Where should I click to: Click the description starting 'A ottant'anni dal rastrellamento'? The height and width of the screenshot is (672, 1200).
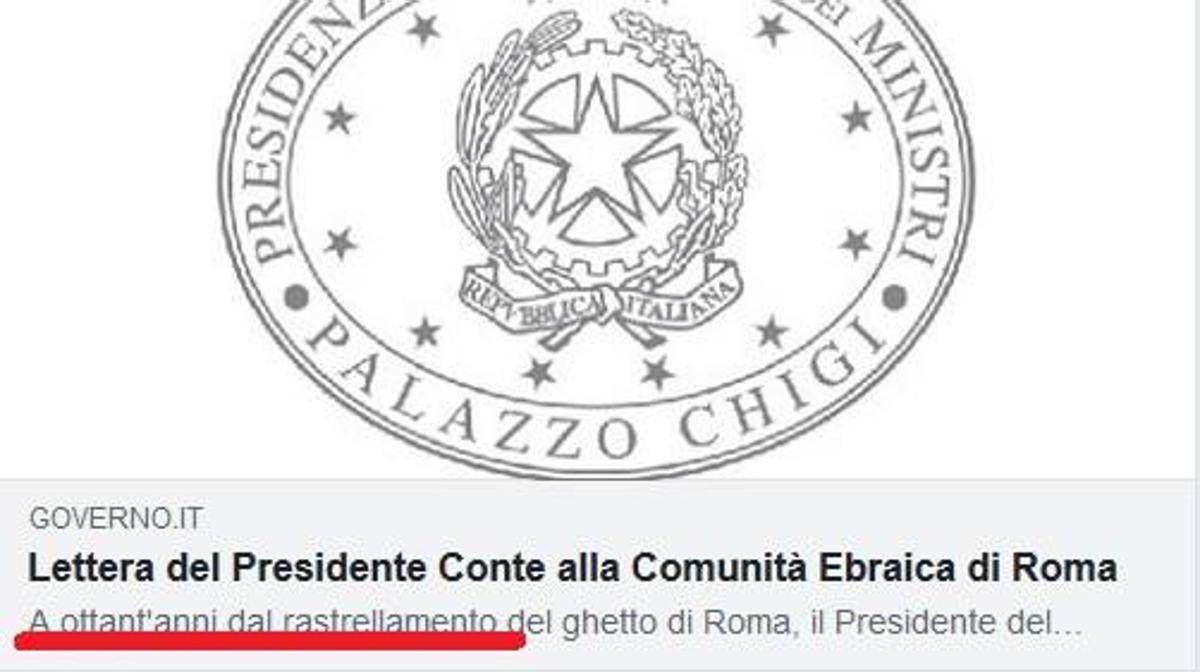pyautogui.click(x=556, y=621)
